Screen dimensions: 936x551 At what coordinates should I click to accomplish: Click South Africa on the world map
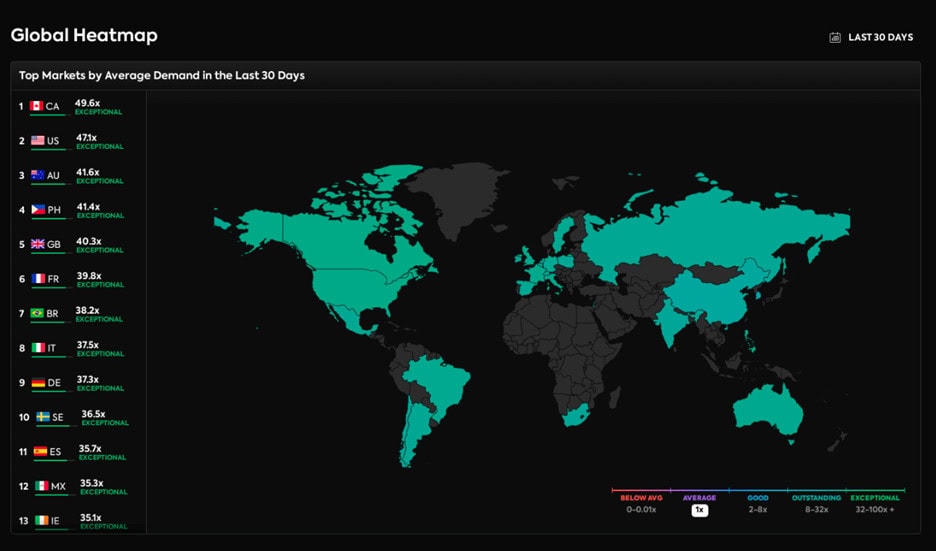tap(574, 415)
